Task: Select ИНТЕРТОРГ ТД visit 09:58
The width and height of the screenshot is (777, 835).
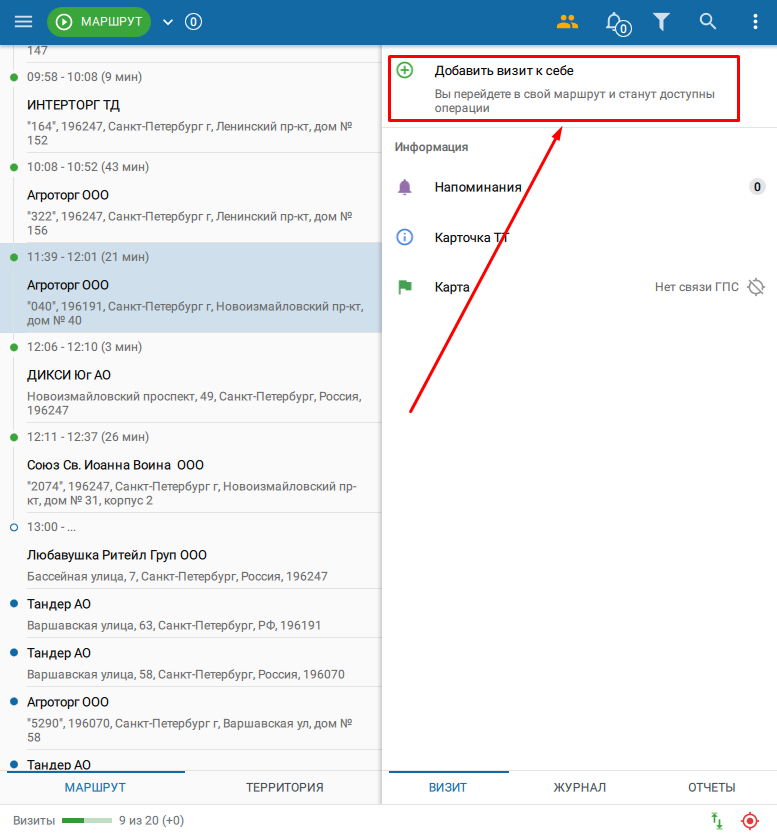Action: coord(191,108)
